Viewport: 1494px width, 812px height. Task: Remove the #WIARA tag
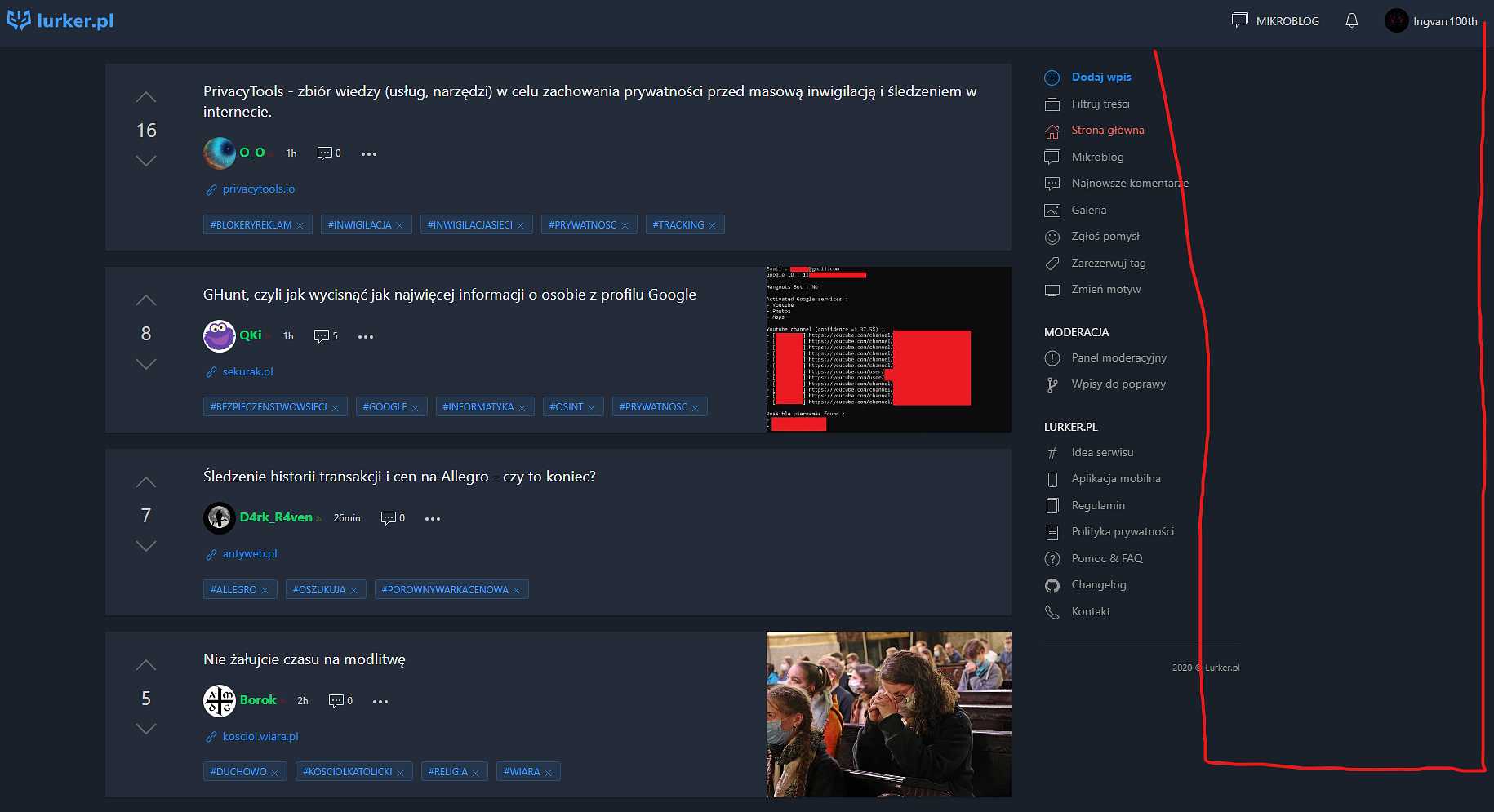tap(549, 772)
